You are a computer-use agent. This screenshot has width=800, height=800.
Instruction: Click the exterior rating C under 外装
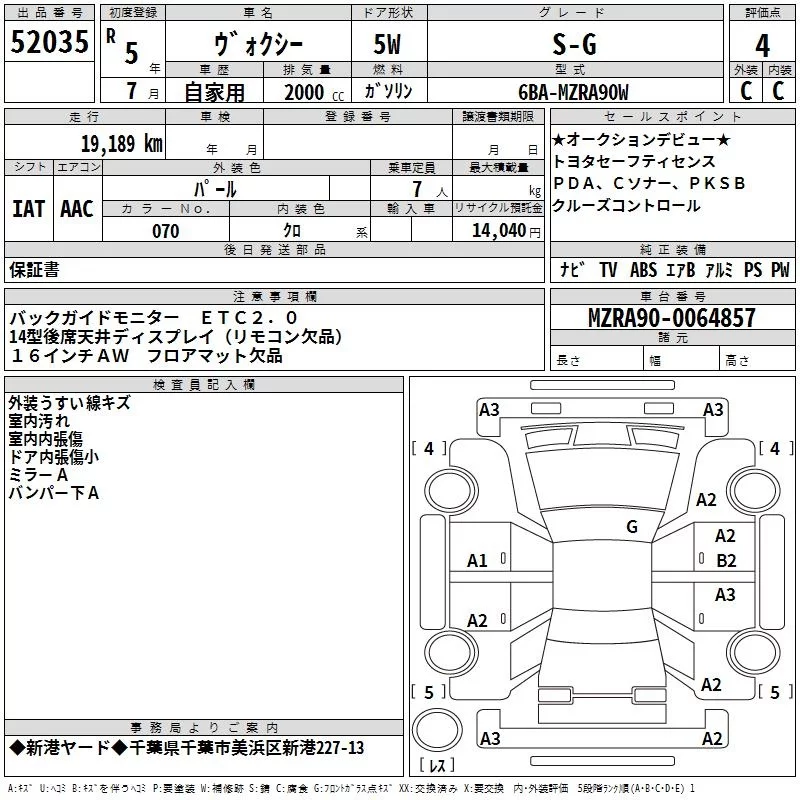746,91
